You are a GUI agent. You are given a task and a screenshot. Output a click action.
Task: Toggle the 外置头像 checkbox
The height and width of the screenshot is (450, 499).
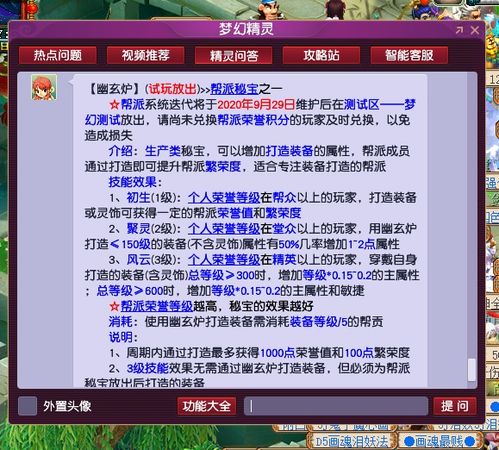coord(27,406)
